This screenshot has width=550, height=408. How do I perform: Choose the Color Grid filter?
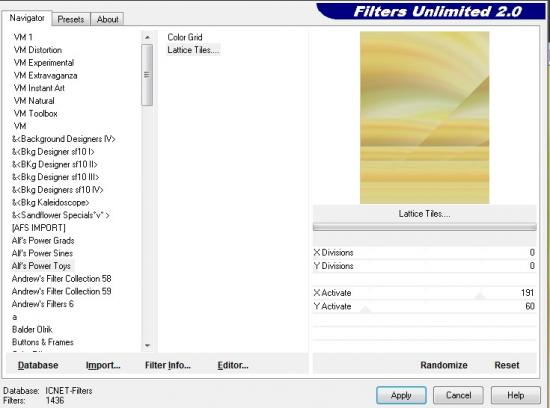click(x=185, y=37)
